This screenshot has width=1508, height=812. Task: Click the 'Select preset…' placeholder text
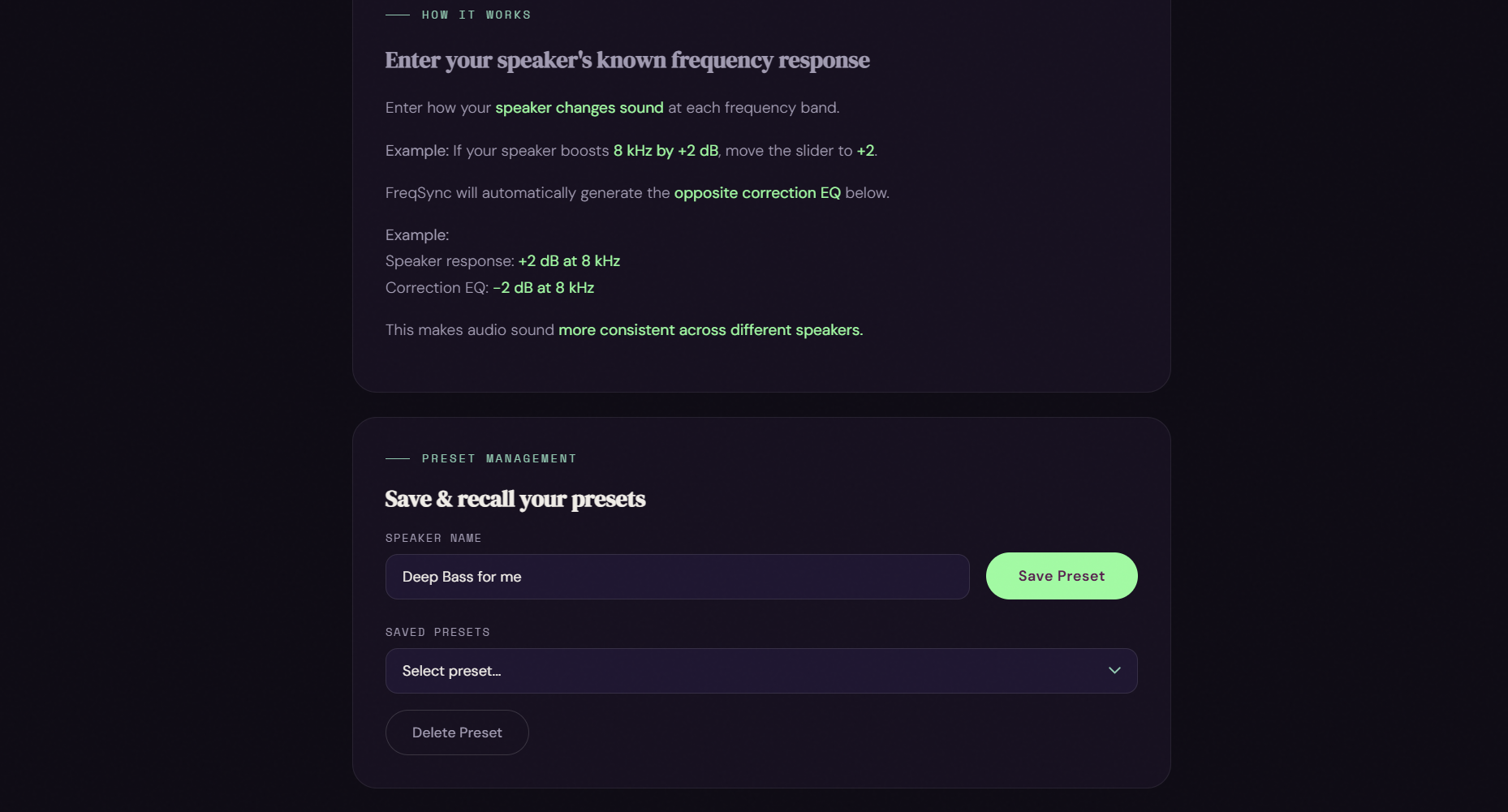click(x=451, y=671)
